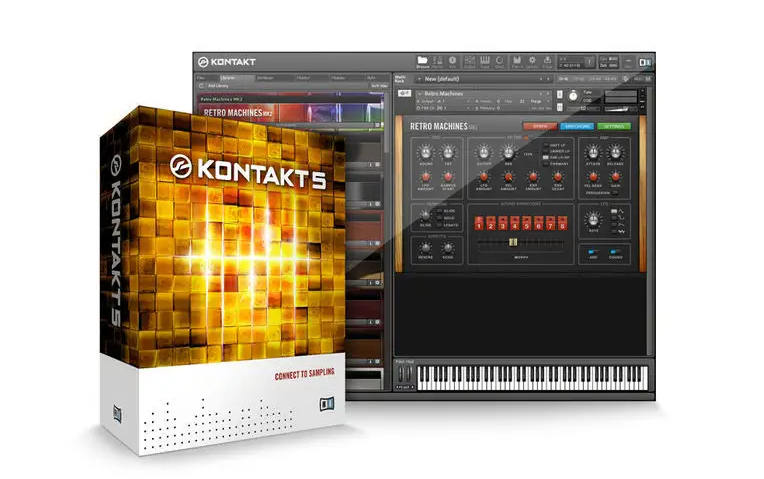Toggle the CHORD on/off switch

coord(615,251)
